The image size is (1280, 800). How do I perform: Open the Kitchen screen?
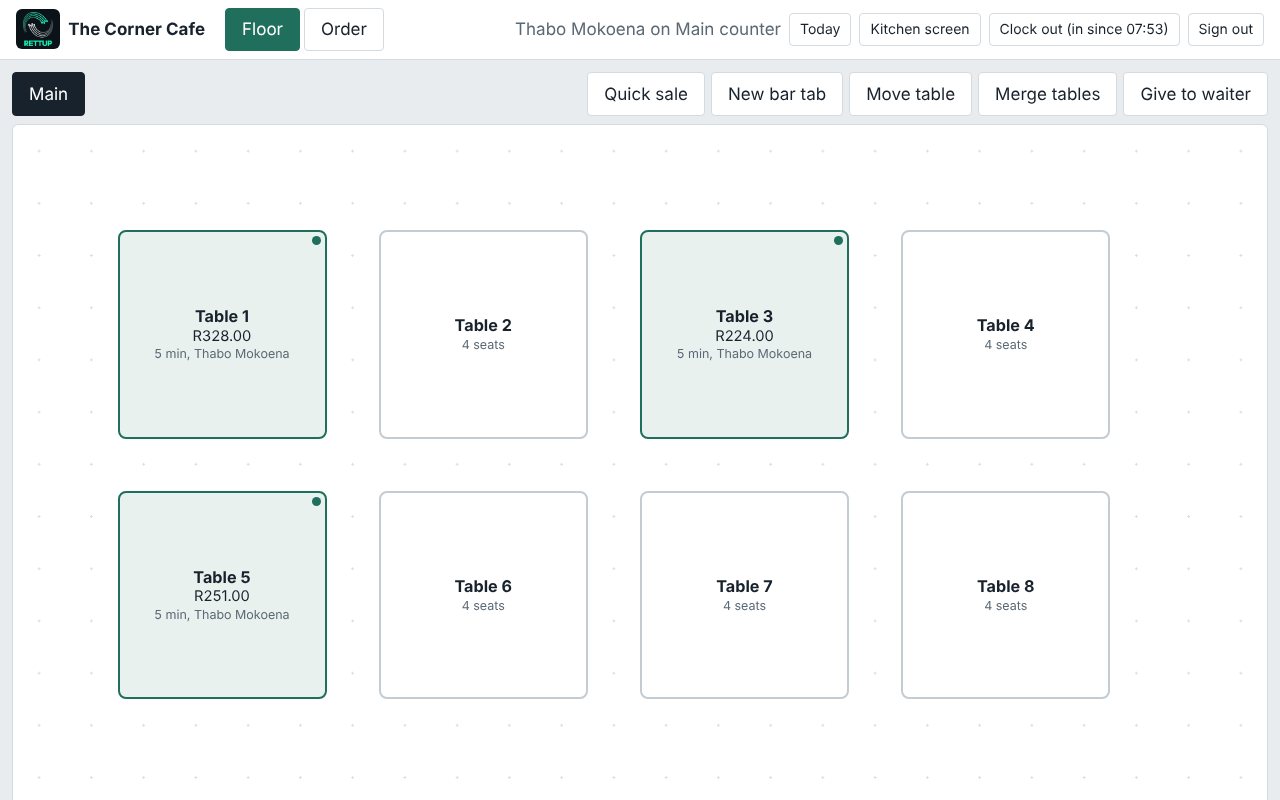(920, 29)
